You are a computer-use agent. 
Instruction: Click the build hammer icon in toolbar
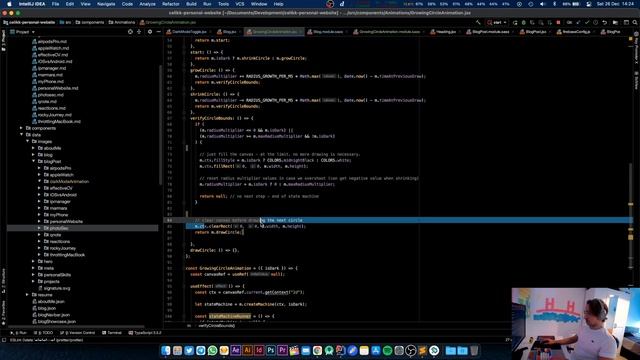coord(478,22)
